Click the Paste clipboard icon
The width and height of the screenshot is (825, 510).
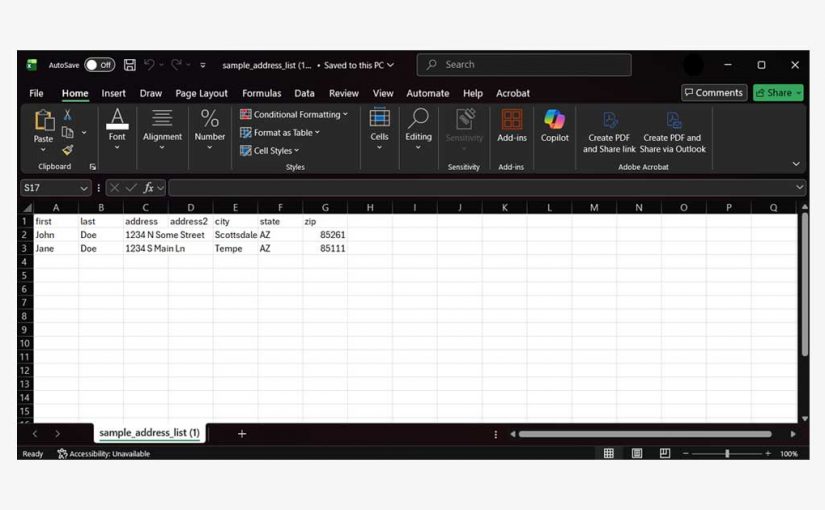[x=44, y=121]
